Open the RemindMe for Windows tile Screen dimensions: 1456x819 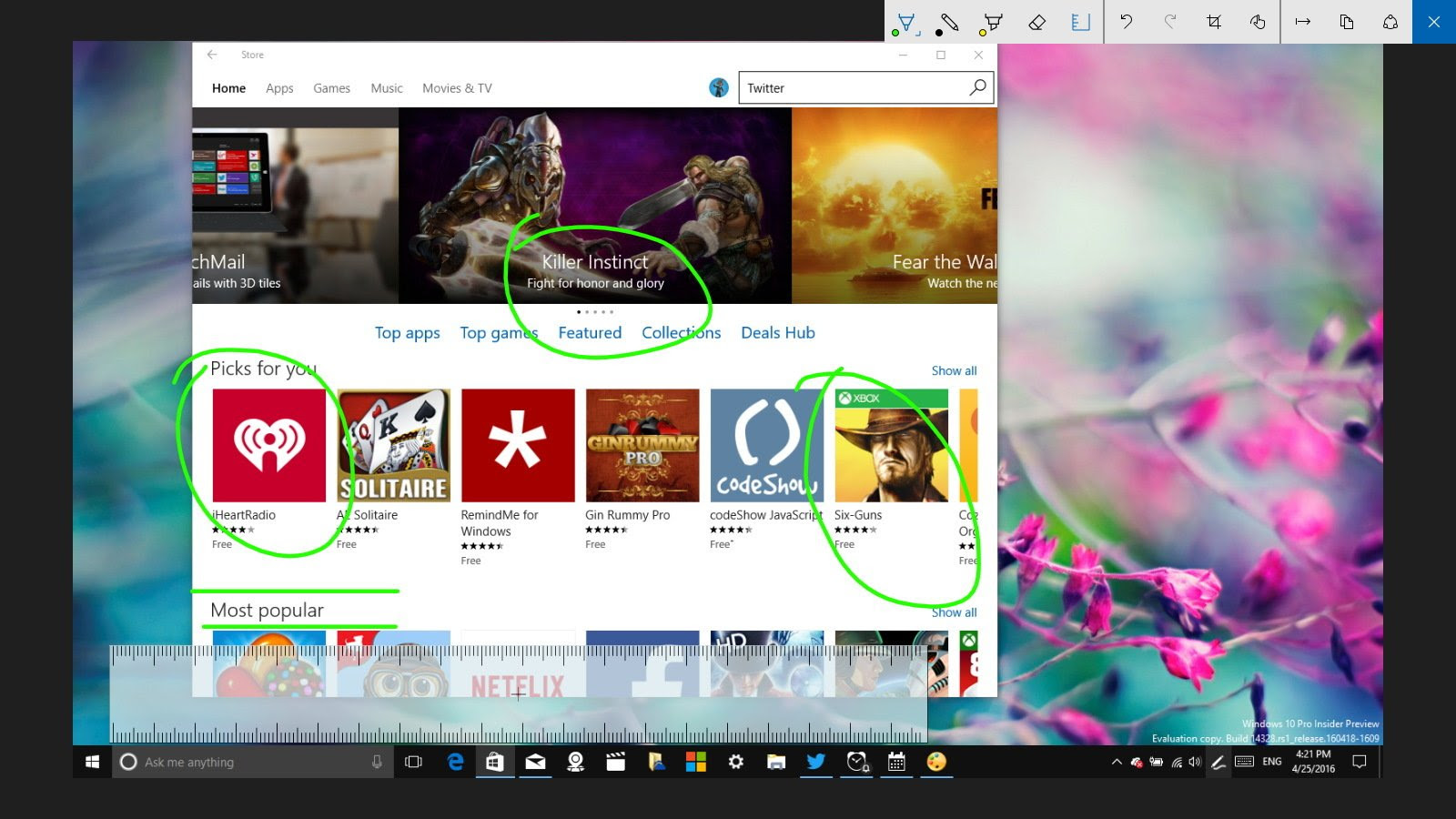click(518, 477)
